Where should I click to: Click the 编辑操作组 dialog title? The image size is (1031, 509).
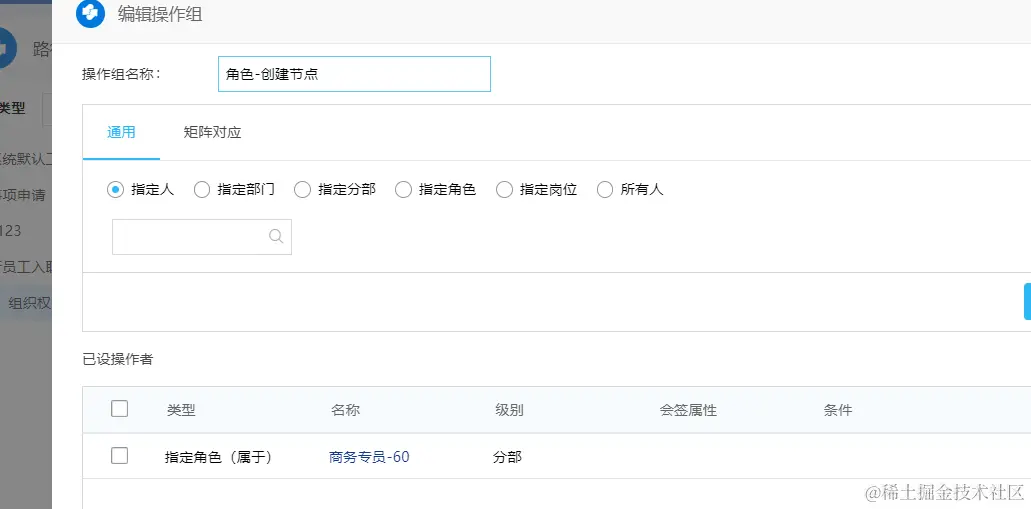click(x=160, y=14)
